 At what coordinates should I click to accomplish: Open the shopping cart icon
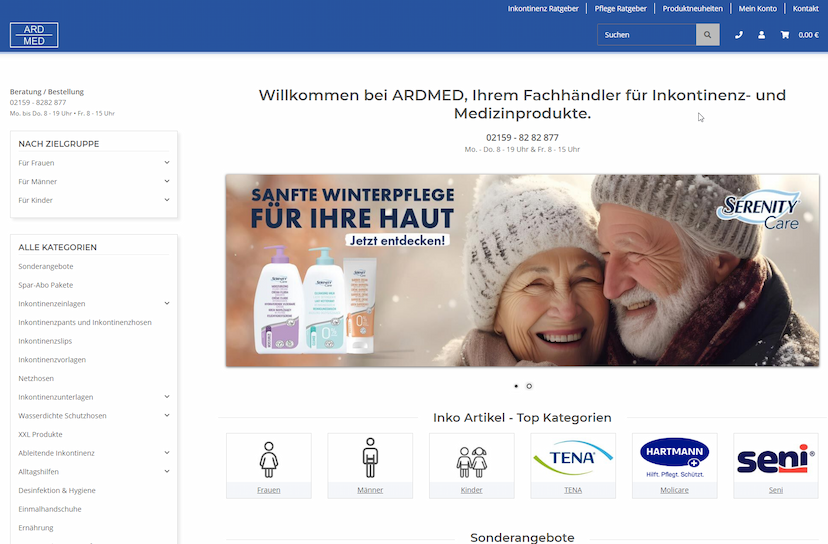click(785, 35)
